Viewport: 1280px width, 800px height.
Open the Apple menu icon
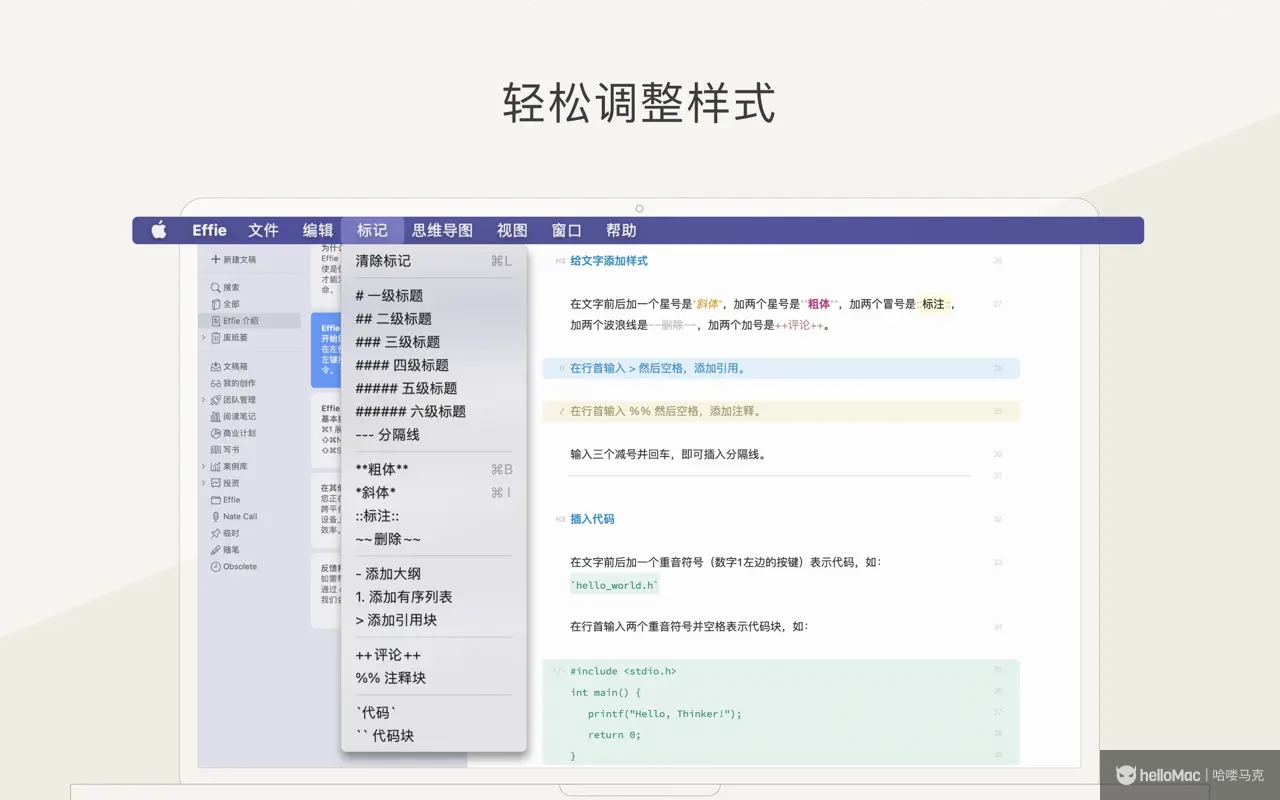click(159, 231)
